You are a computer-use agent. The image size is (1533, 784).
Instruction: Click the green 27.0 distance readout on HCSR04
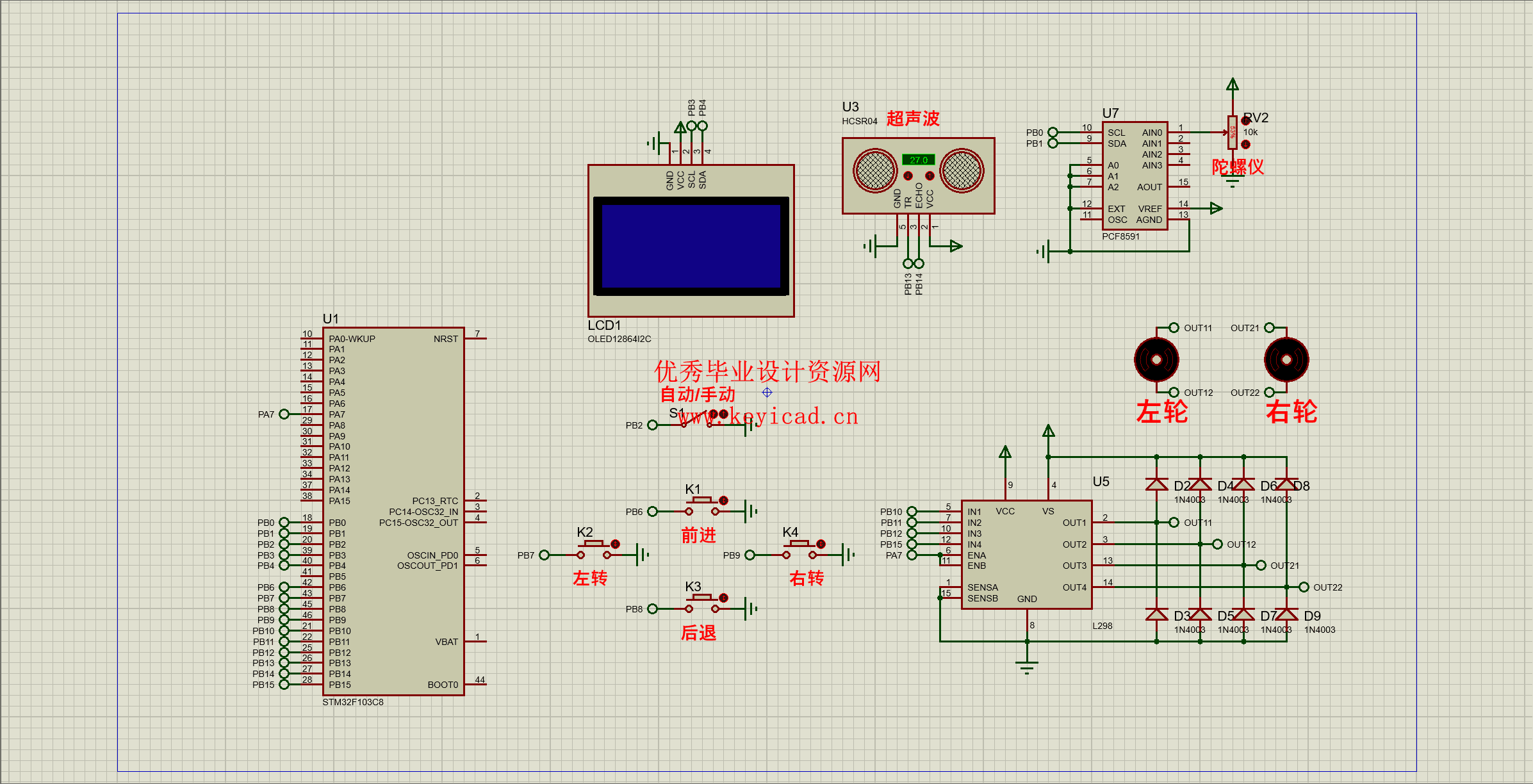[x=919, y=160]
